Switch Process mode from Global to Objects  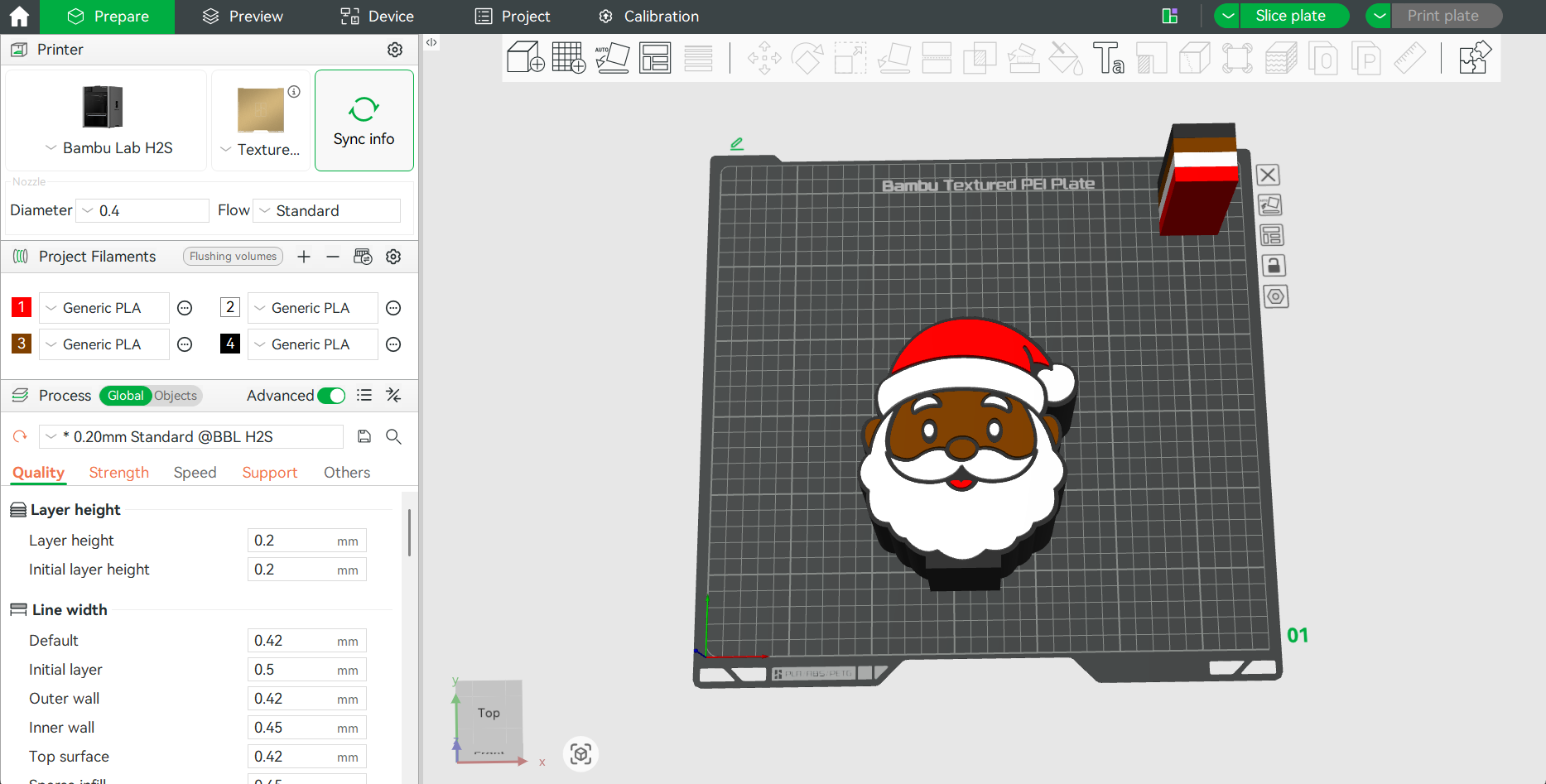coord(176,396)
